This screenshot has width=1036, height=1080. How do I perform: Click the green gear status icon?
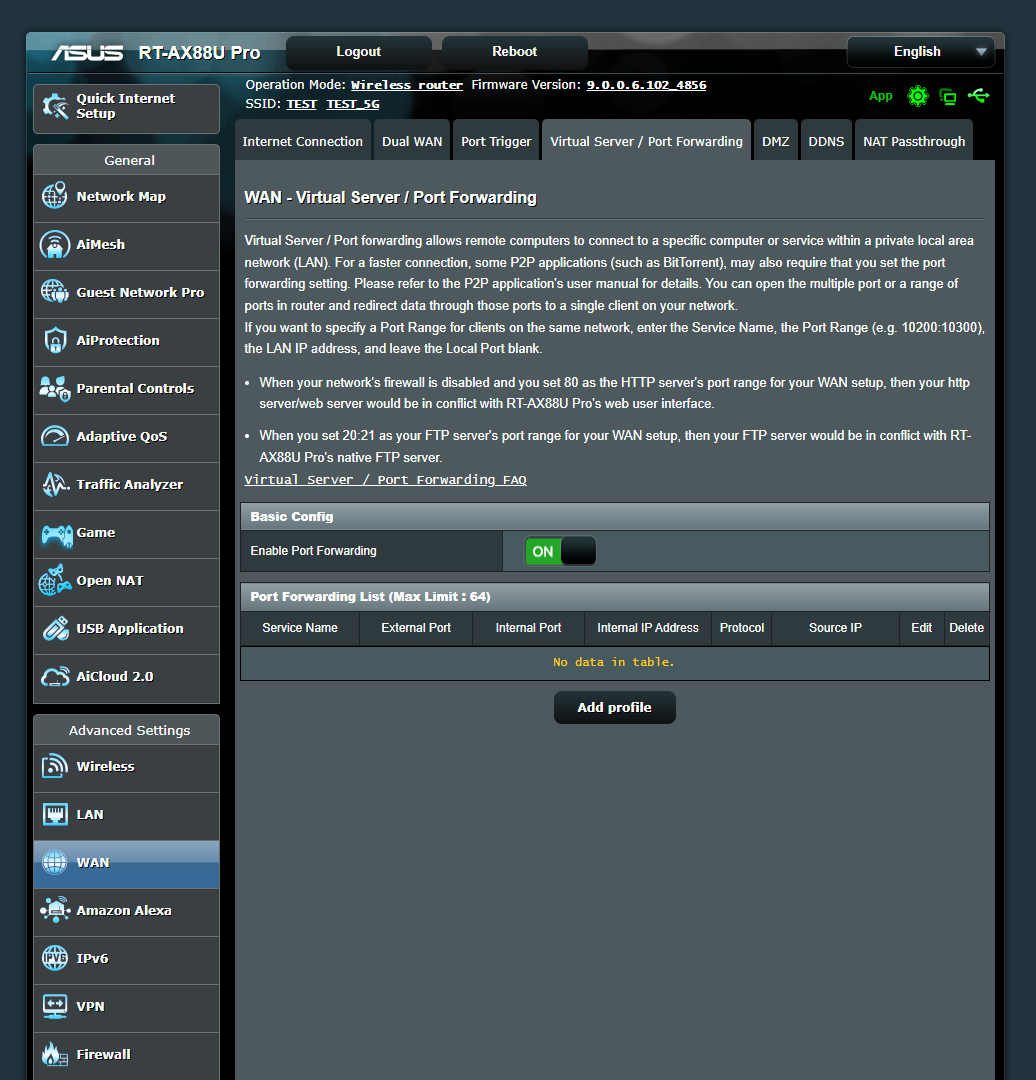918,96
